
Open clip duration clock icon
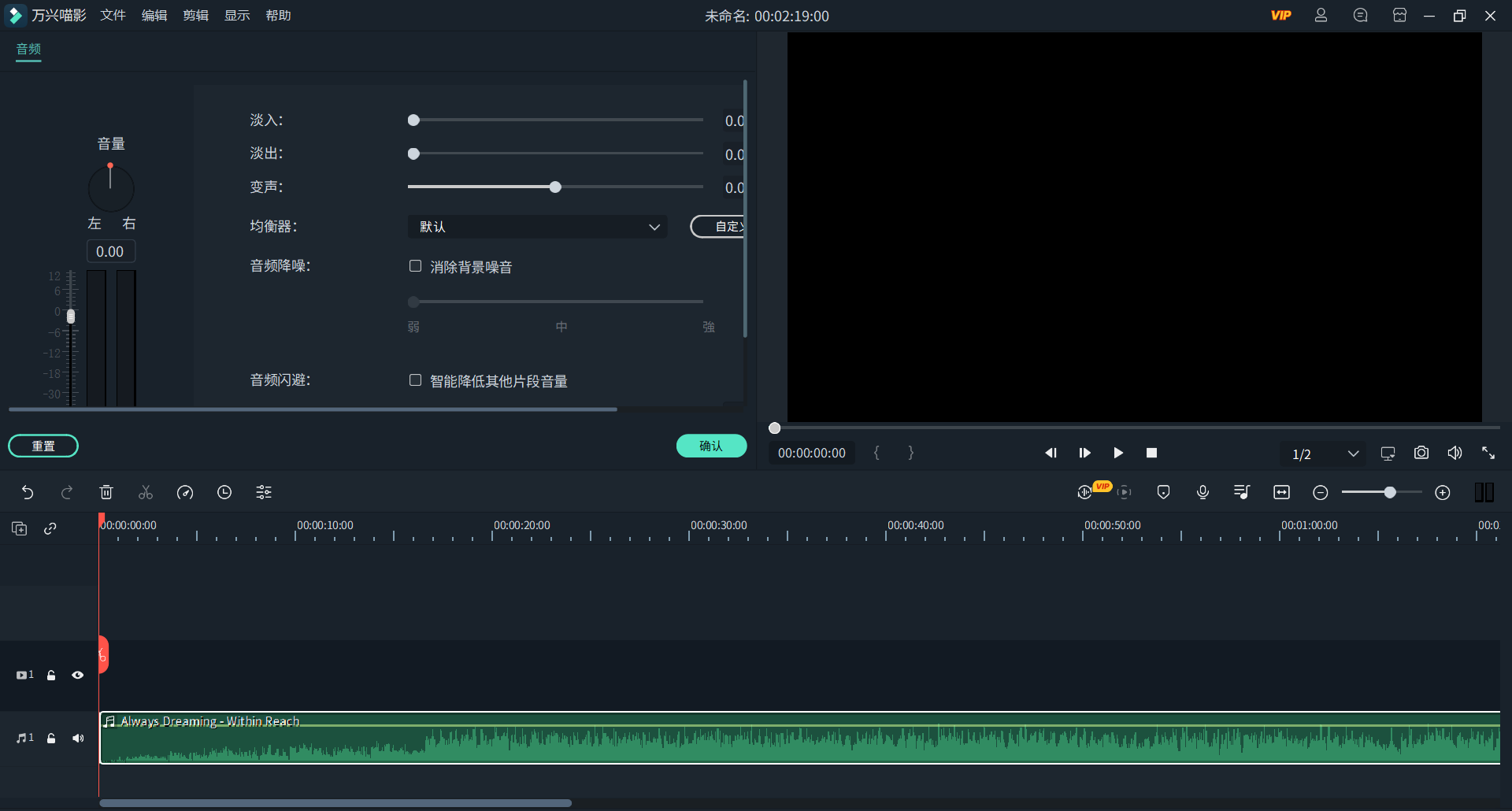(x=224, y=492)
